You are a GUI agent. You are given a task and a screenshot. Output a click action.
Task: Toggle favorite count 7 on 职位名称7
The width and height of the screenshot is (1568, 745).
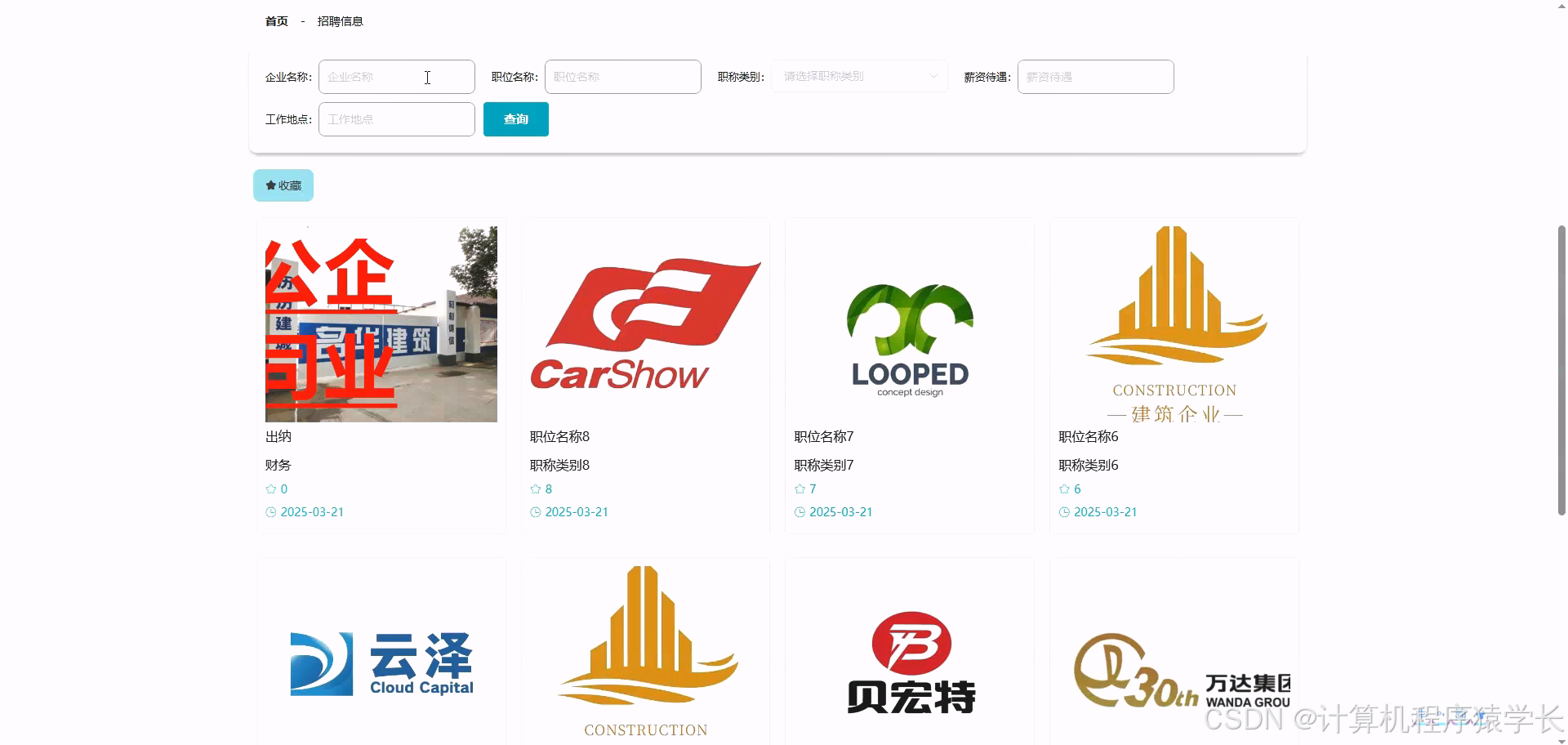click(x=813, y=488)
